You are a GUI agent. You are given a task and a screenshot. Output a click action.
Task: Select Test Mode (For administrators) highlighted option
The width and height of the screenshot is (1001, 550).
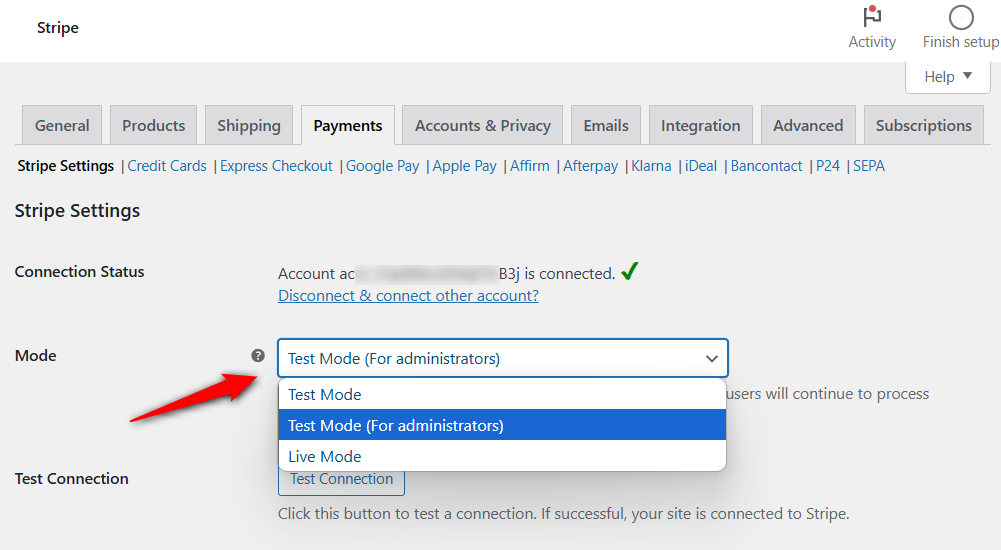pyautogui.click(x=502, y=425)
